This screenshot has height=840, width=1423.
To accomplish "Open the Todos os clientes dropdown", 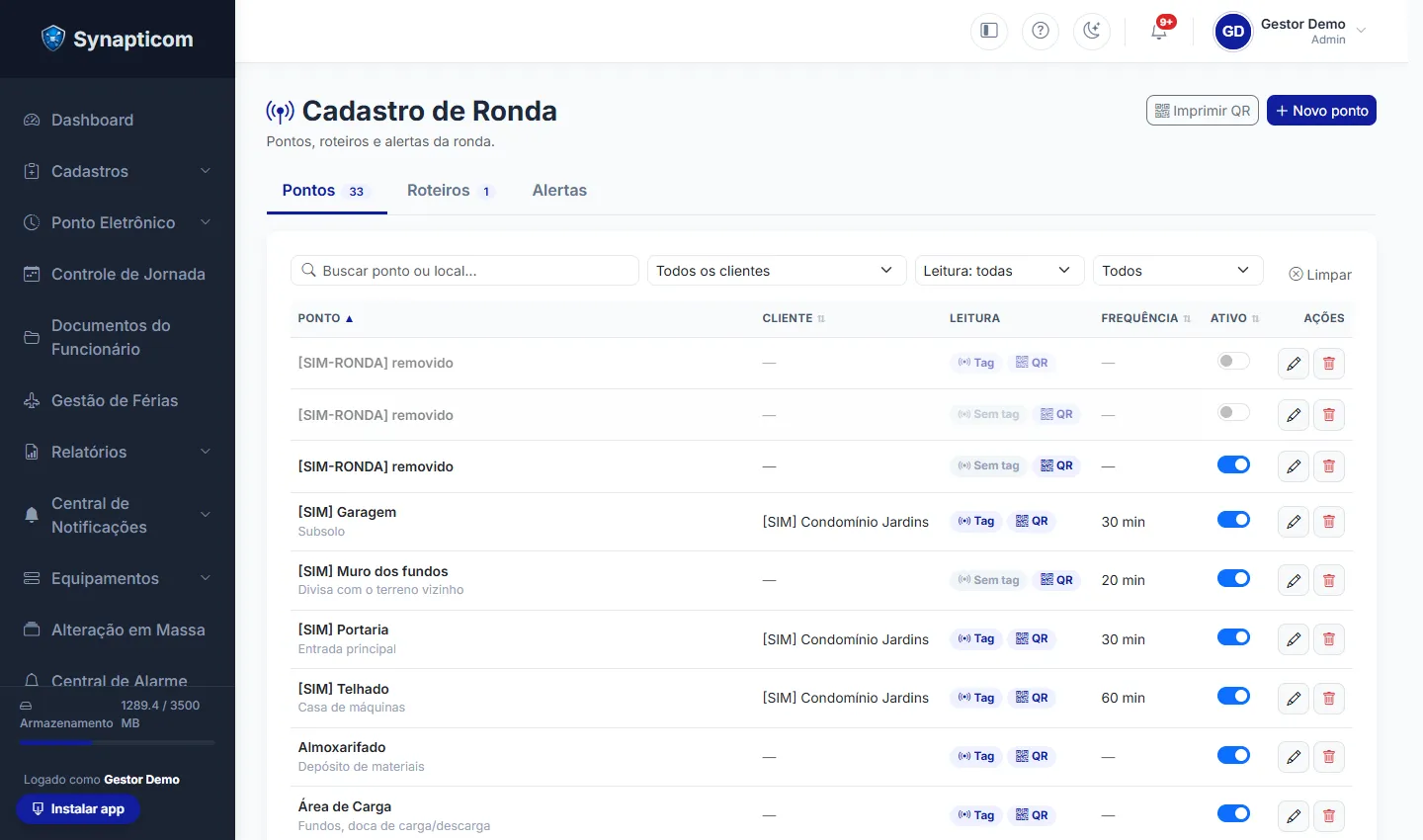I will coord(777,271).
